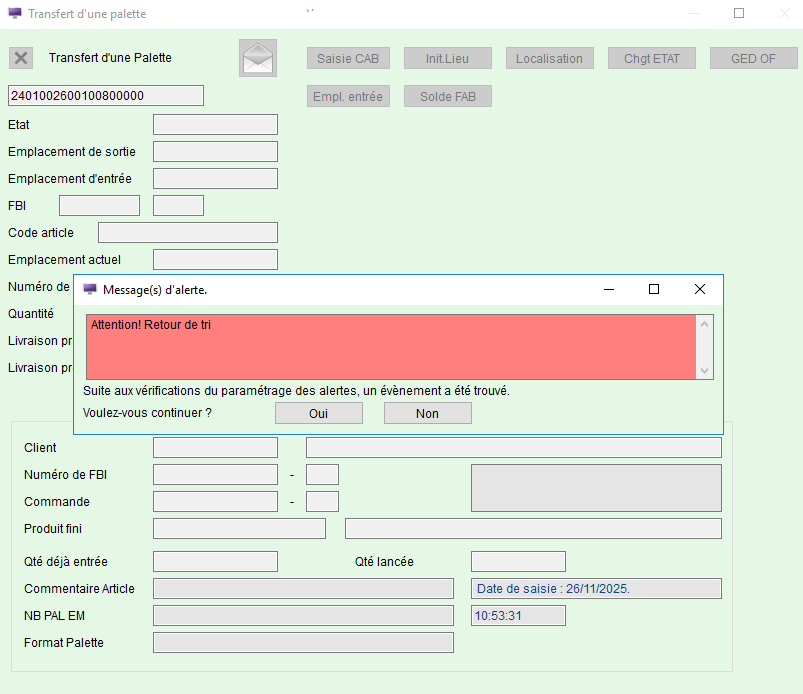Click the Chgt ETAT button

(x=651, y=58)
